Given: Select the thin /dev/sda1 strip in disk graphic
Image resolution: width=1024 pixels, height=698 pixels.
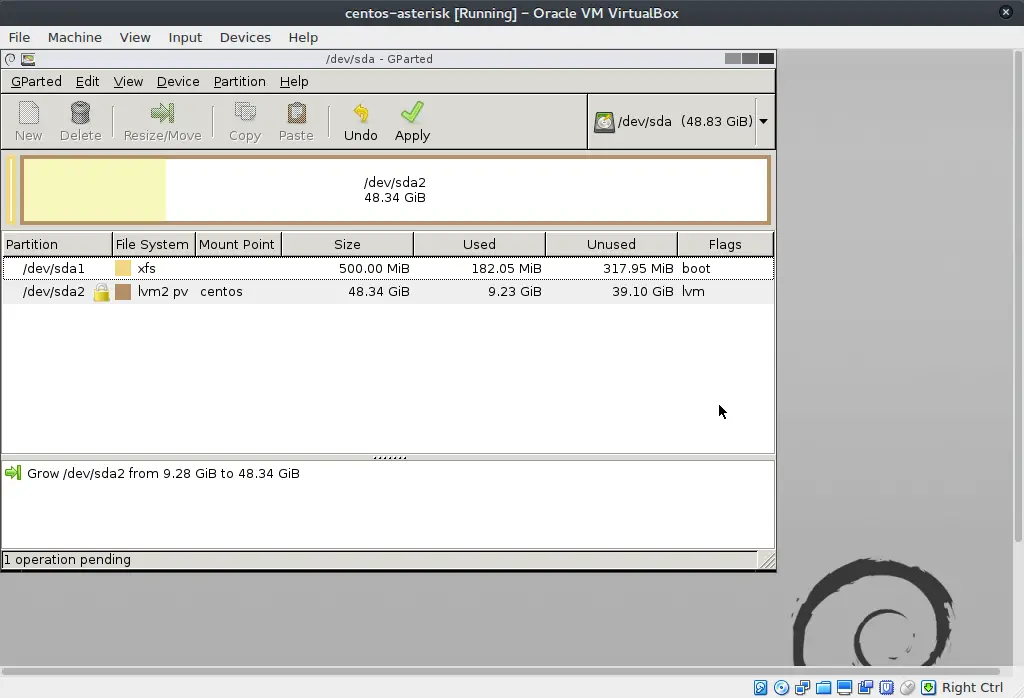Looking at the screenshot, I should [x=11, y=190].
